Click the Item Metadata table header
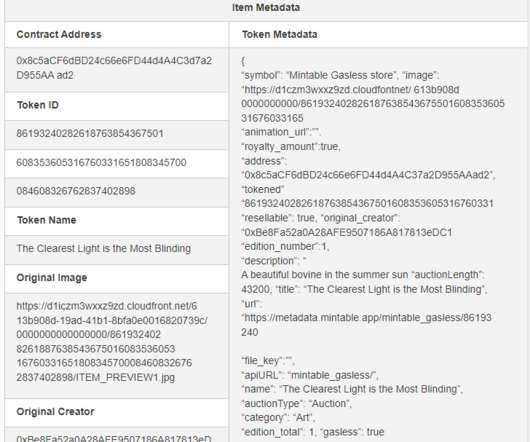 [x=266, y=7]
